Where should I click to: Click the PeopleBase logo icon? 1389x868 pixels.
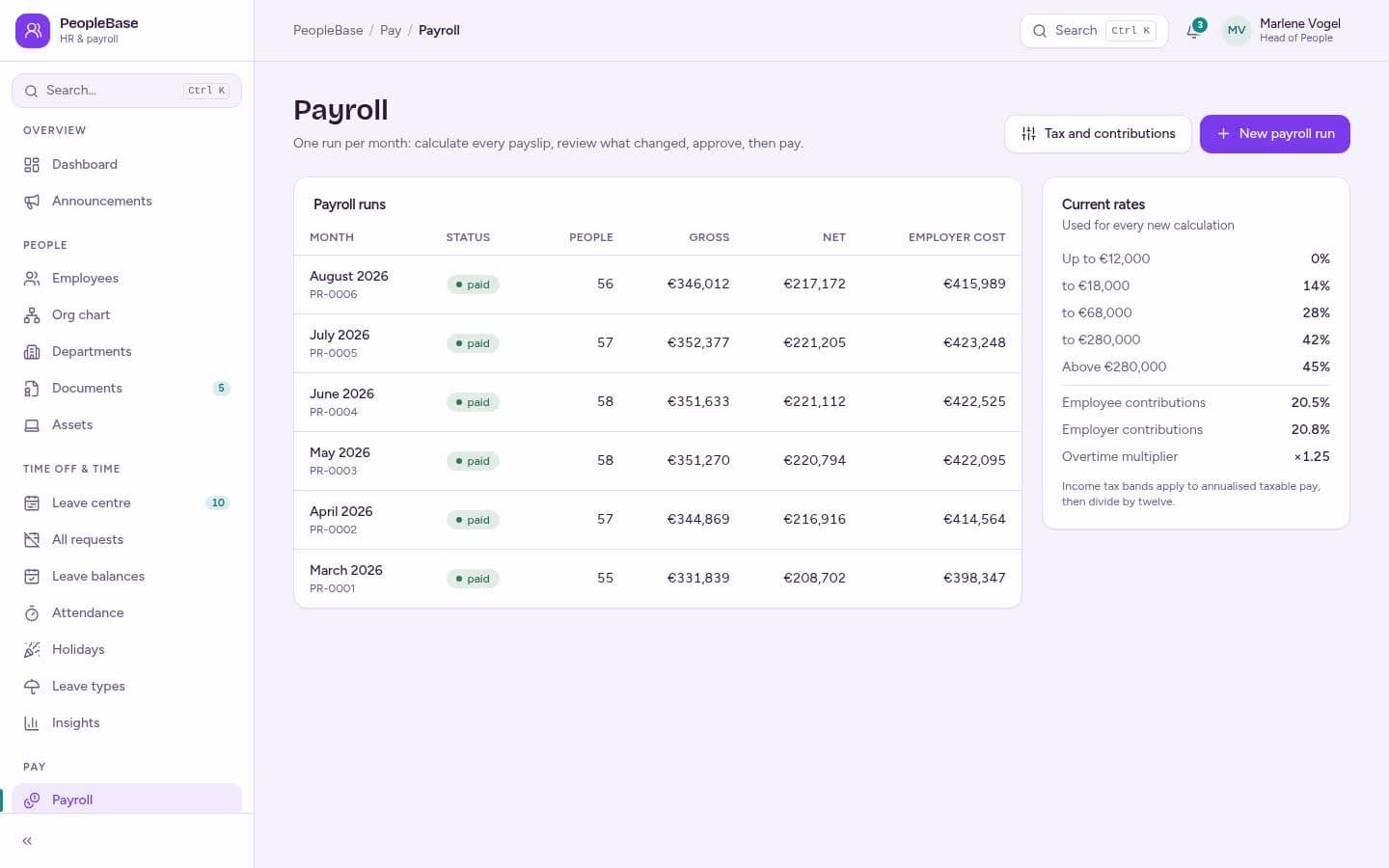pyautogui.click(x=33, y=31)
